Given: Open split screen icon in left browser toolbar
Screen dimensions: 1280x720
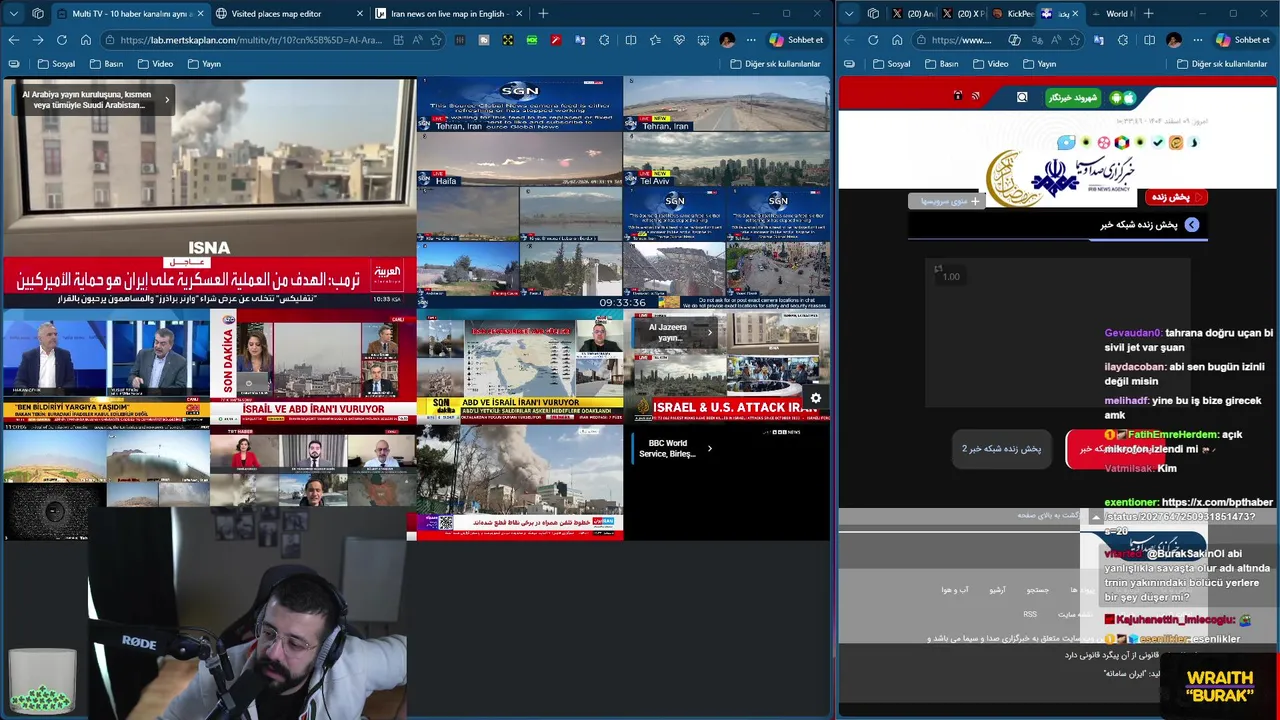Looking at the screenshot, I should (631, 40).
